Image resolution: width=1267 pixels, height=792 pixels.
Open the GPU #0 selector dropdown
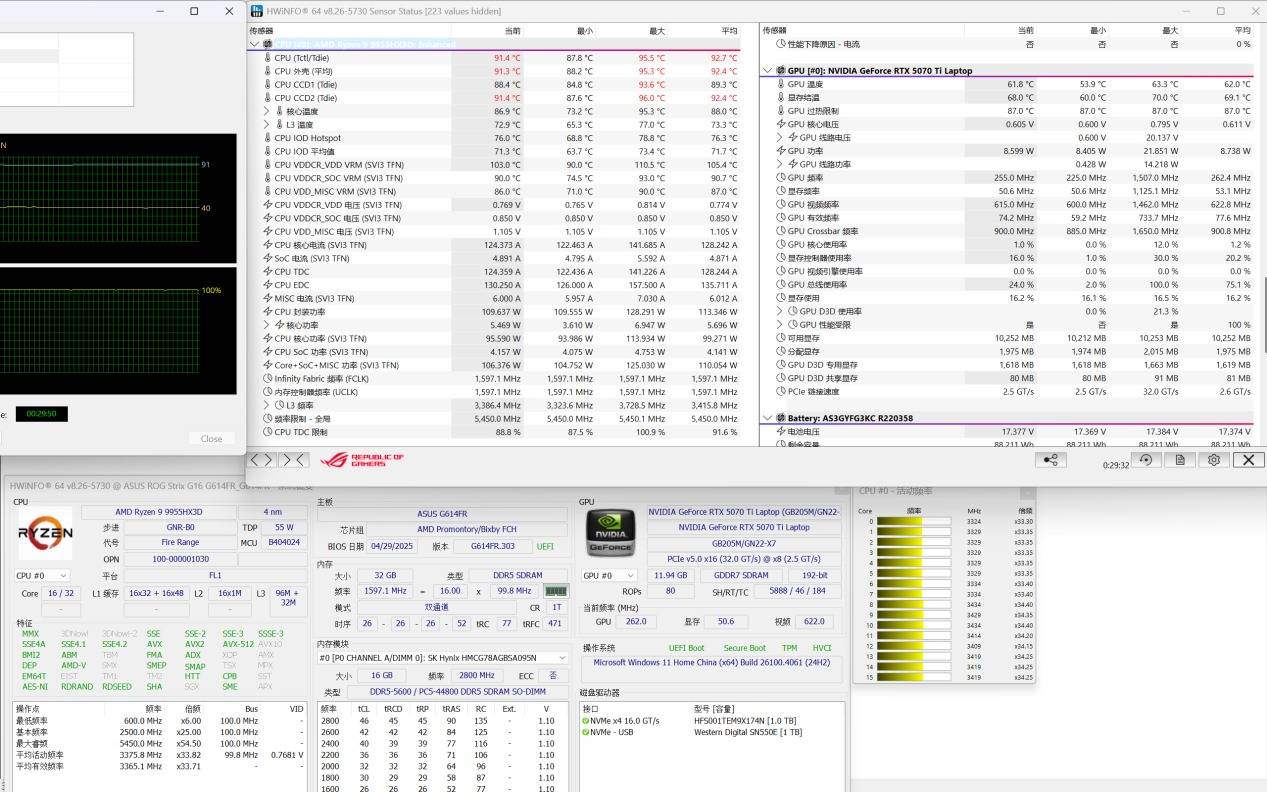tap(609, 576)
